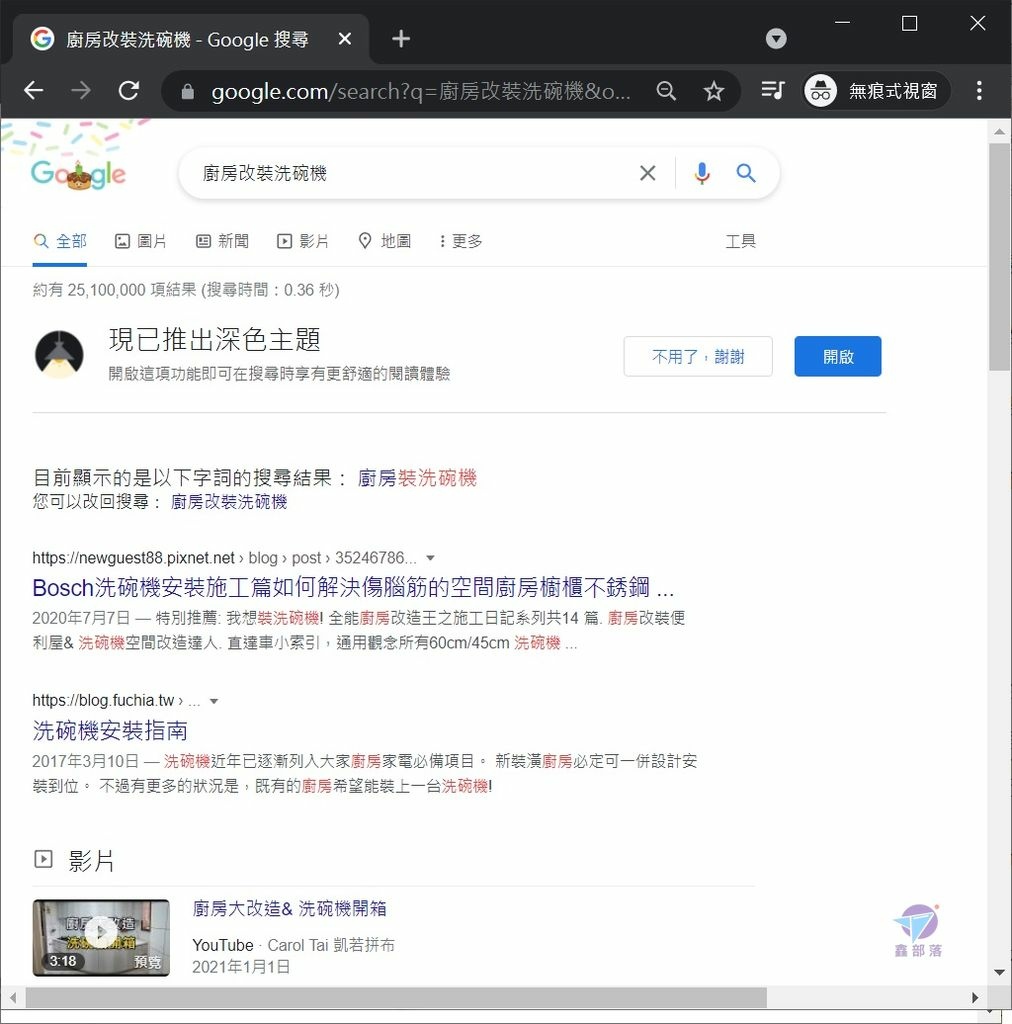Click the scroll up arrow
The width and height of the screenshot is (1012, 1024).
pyautogui.click(x=999, y=132)
